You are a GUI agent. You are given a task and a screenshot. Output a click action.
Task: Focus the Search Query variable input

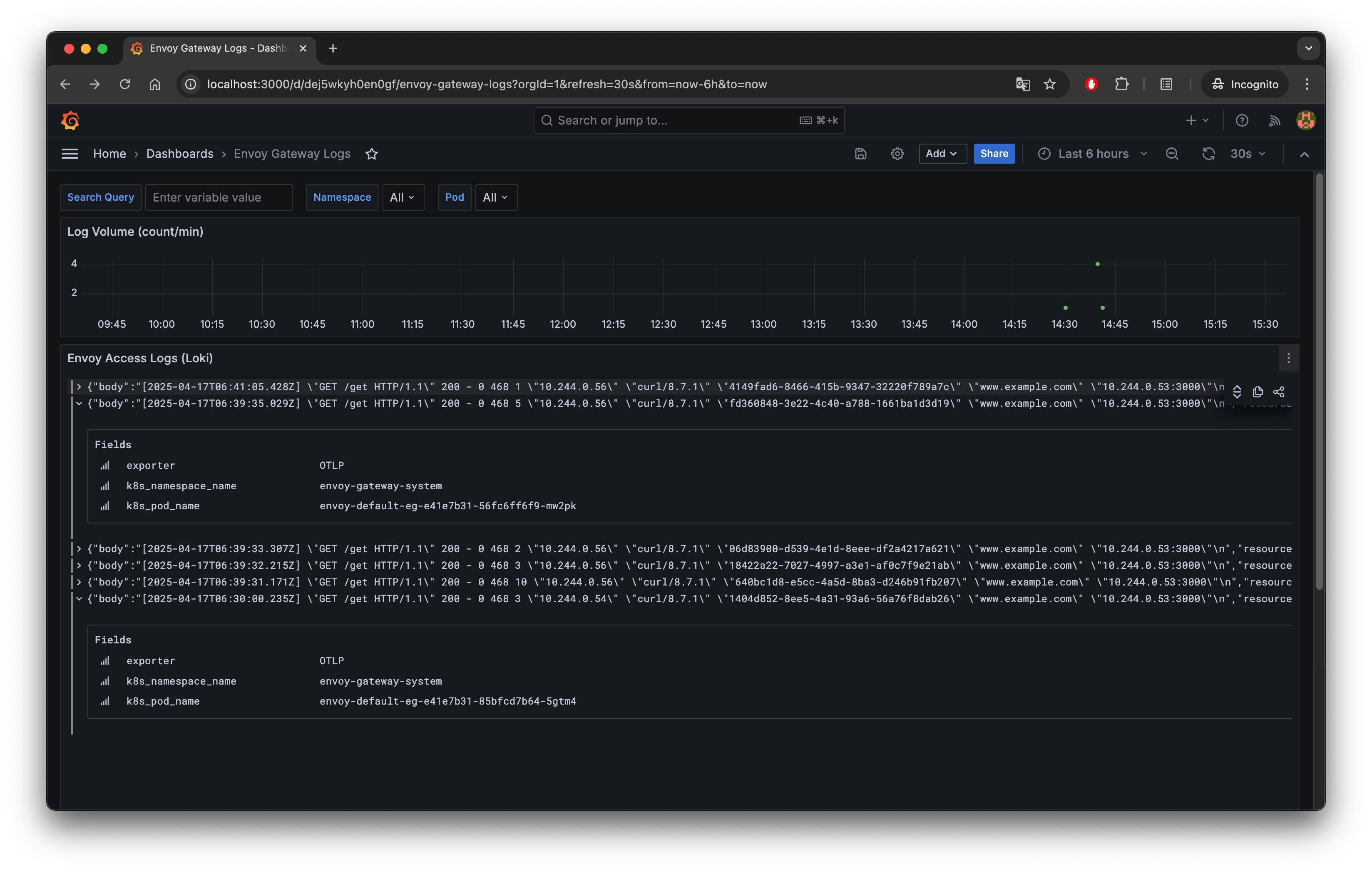pos(218,197)
